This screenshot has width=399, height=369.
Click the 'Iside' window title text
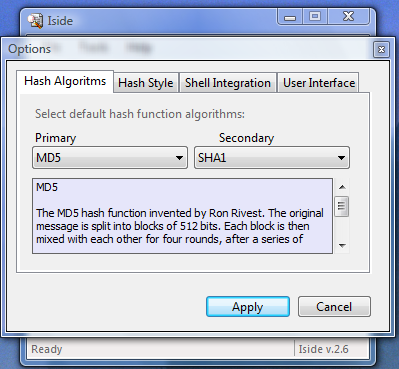coord(60,21)
